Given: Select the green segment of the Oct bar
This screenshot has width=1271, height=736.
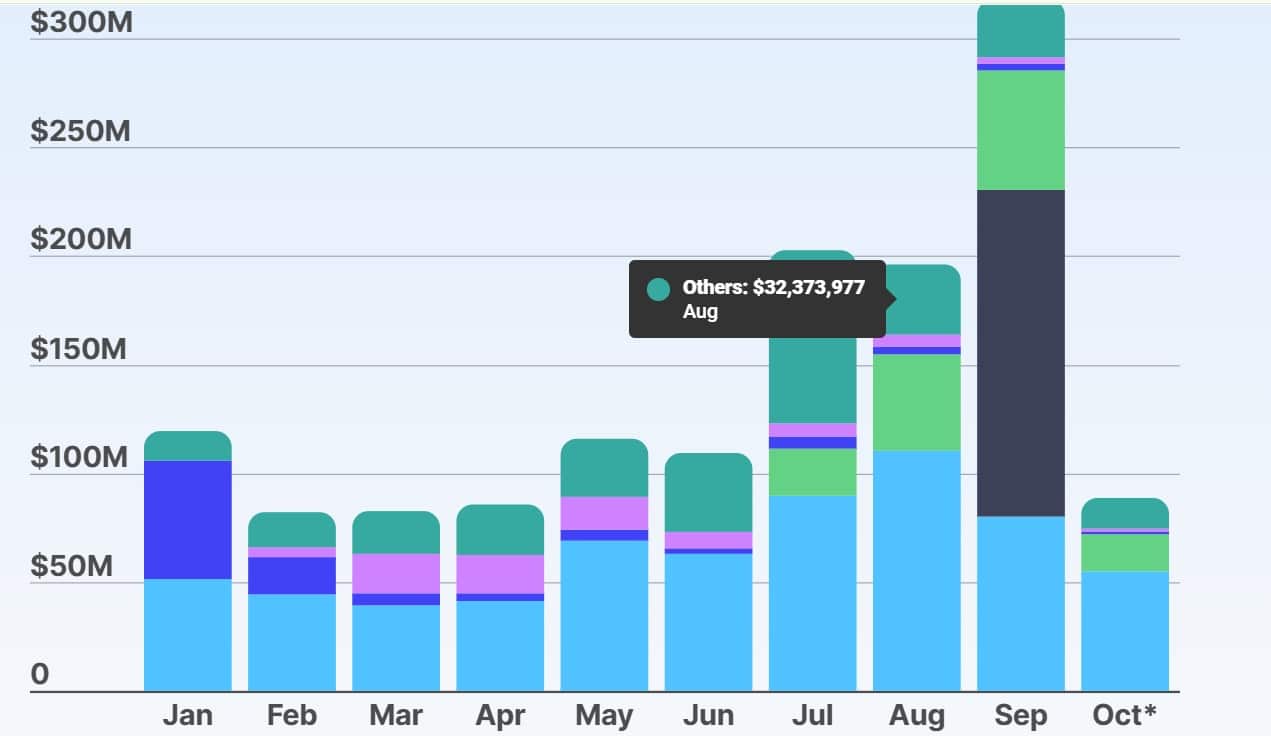Looking at the screenshot, I should [1124, 553].
